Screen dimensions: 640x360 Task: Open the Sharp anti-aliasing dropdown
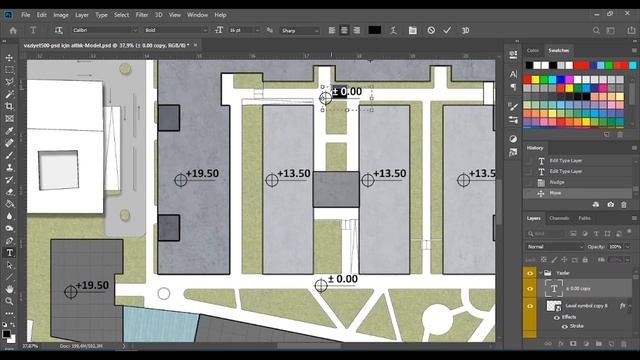pyautogui.click(x=316, y=31)
